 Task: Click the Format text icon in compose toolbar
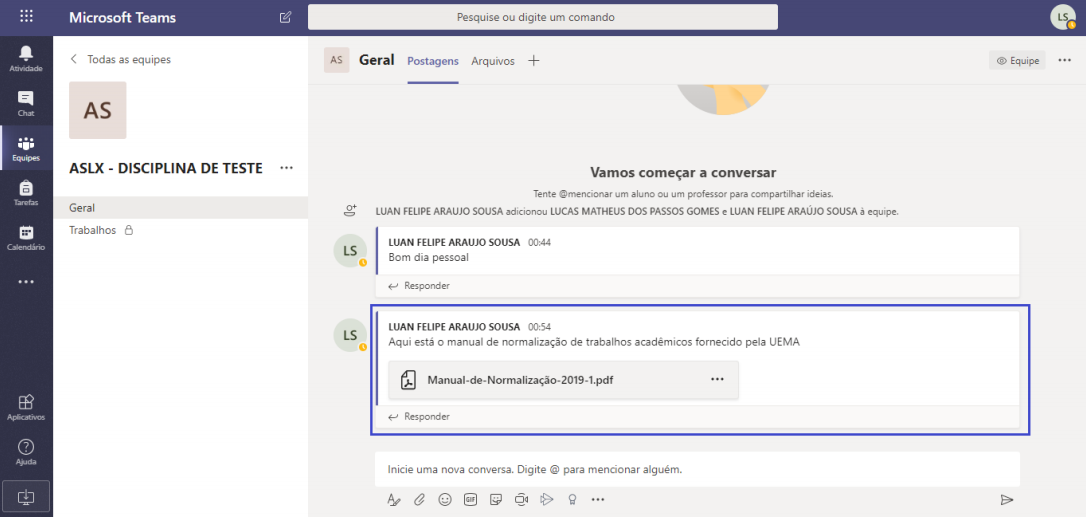393,499
